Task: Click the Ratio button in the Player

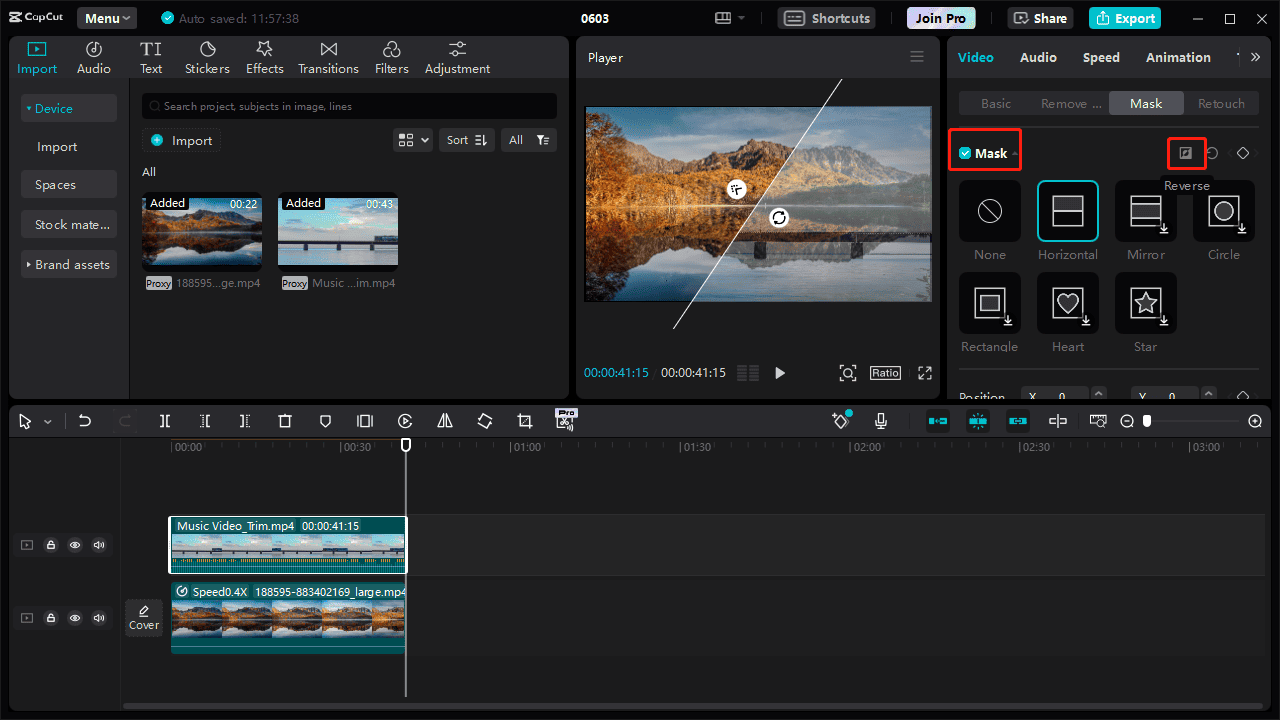Action: (885, 373)
